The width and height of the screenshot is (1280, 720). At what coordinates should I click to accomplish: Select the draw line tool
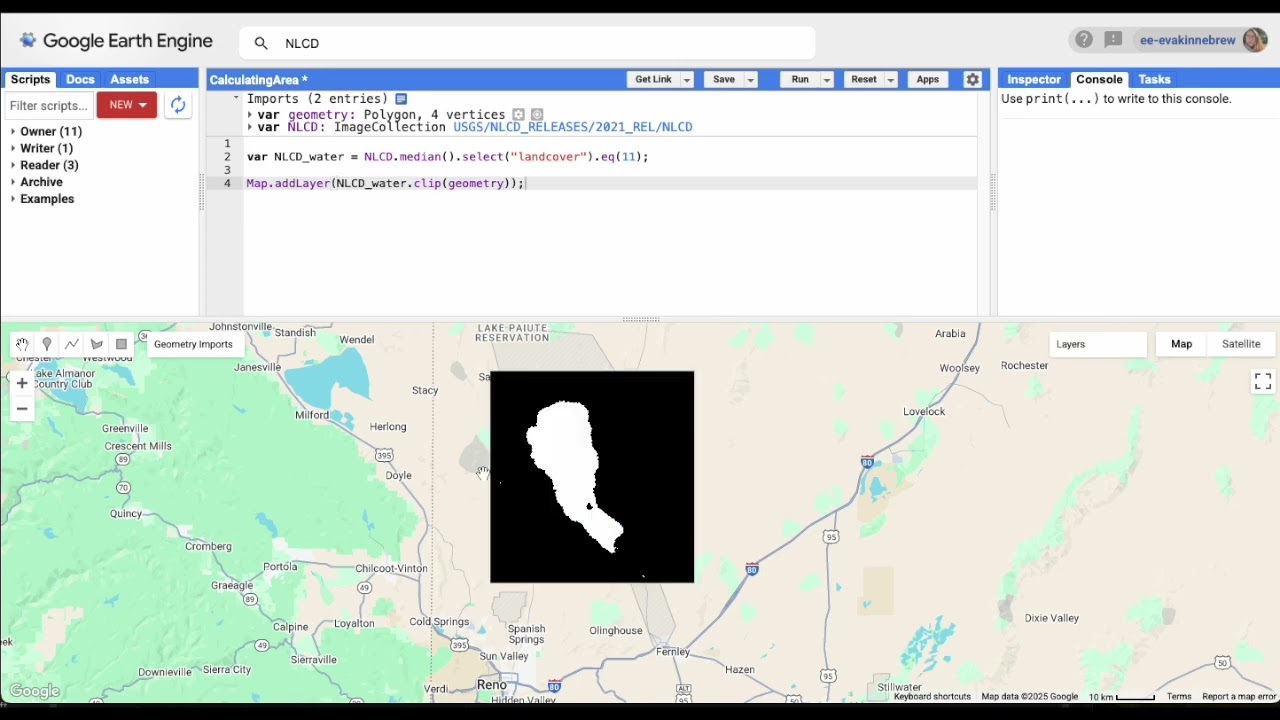point(72,344)
